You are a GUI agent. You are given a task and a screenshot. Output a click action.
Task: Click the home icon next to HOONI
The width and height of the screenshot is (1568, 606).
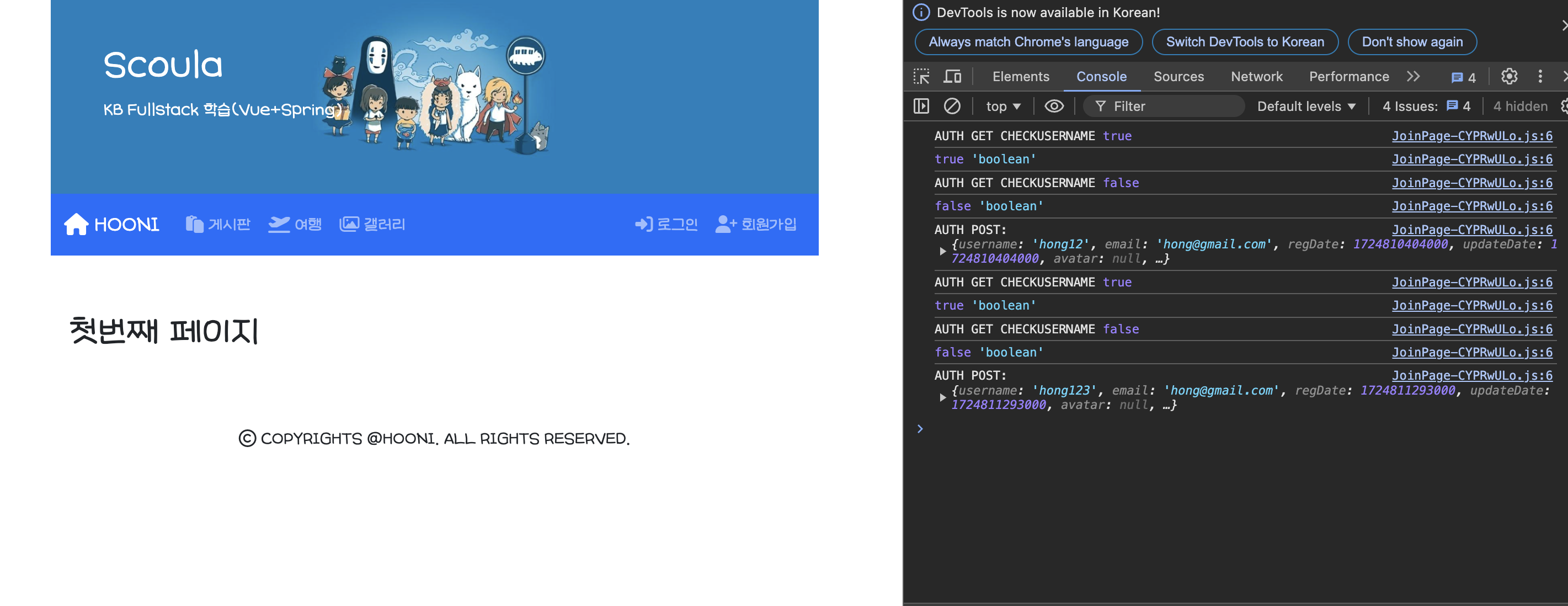pyautogui.click(x=76, y=224)
